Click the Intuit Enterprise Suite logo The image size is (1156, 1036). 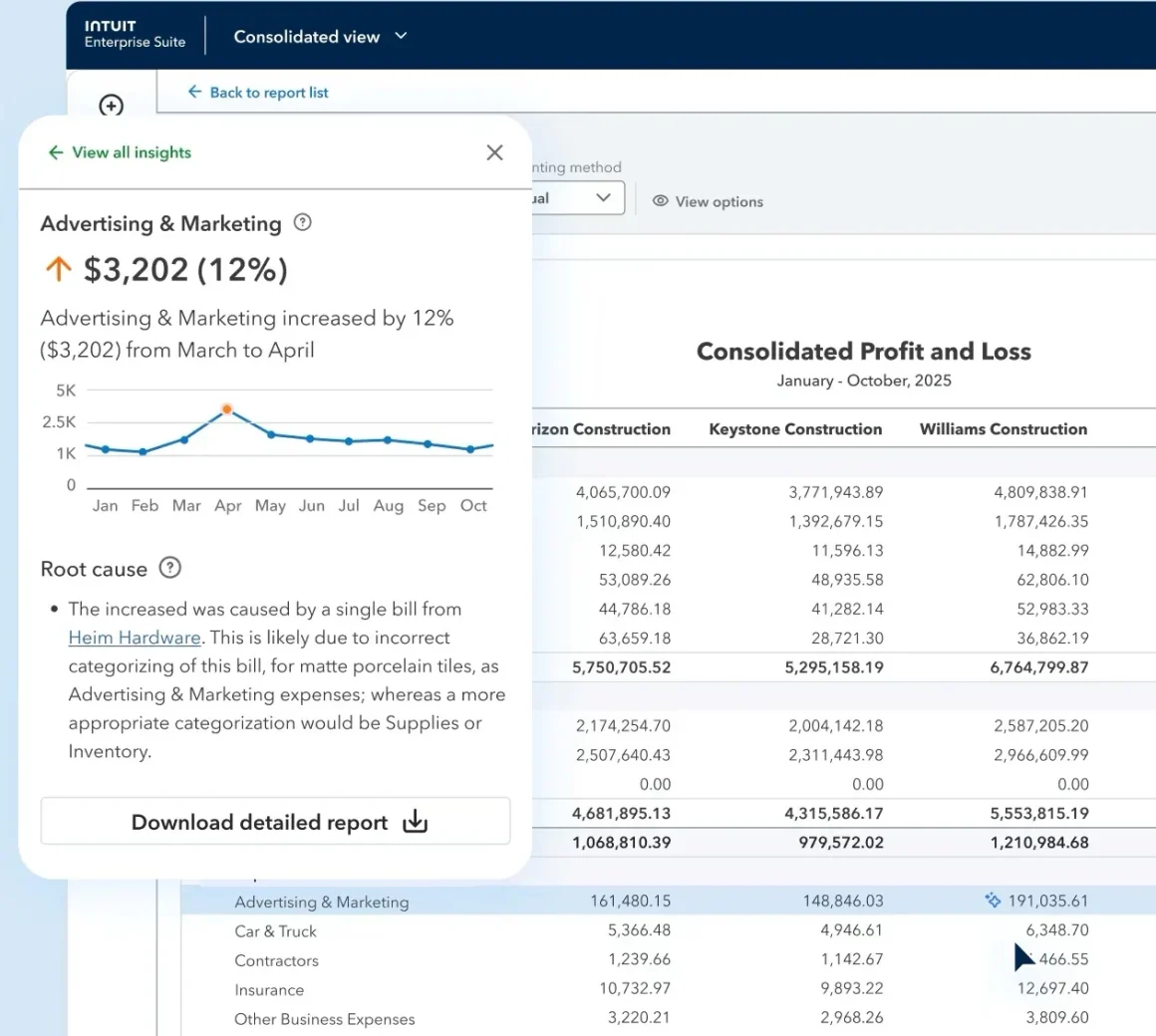[135, 34]
